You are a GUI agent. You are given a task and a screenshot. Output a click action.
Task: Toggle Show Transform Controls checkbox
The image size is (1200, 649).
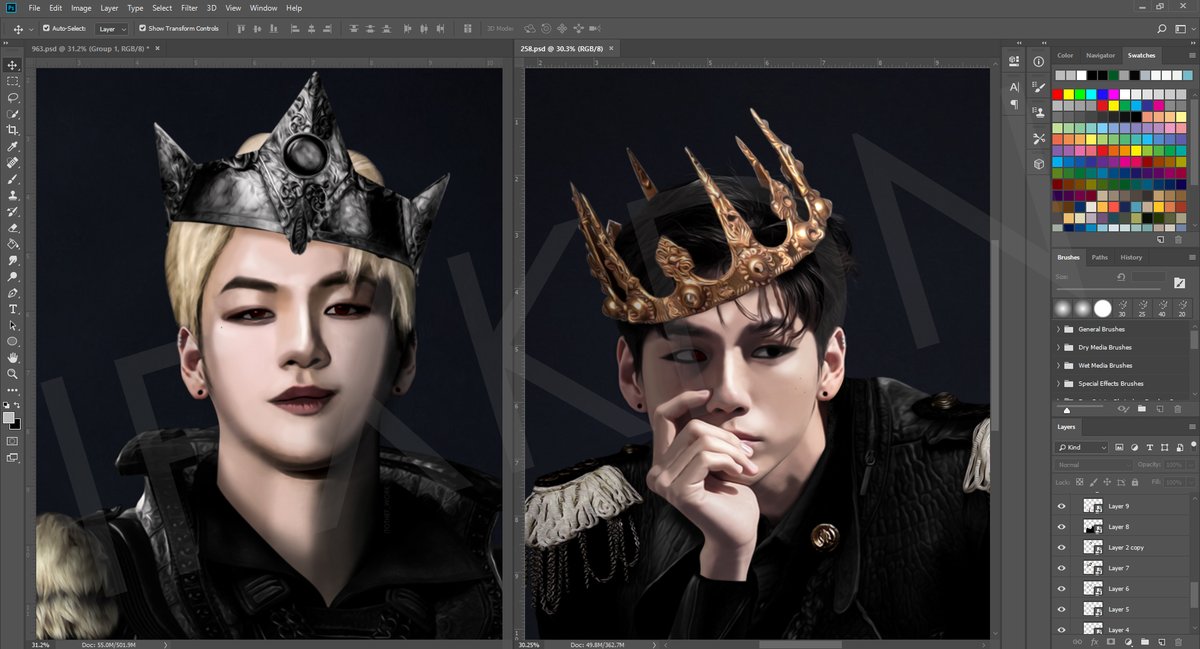click(142, 28)
